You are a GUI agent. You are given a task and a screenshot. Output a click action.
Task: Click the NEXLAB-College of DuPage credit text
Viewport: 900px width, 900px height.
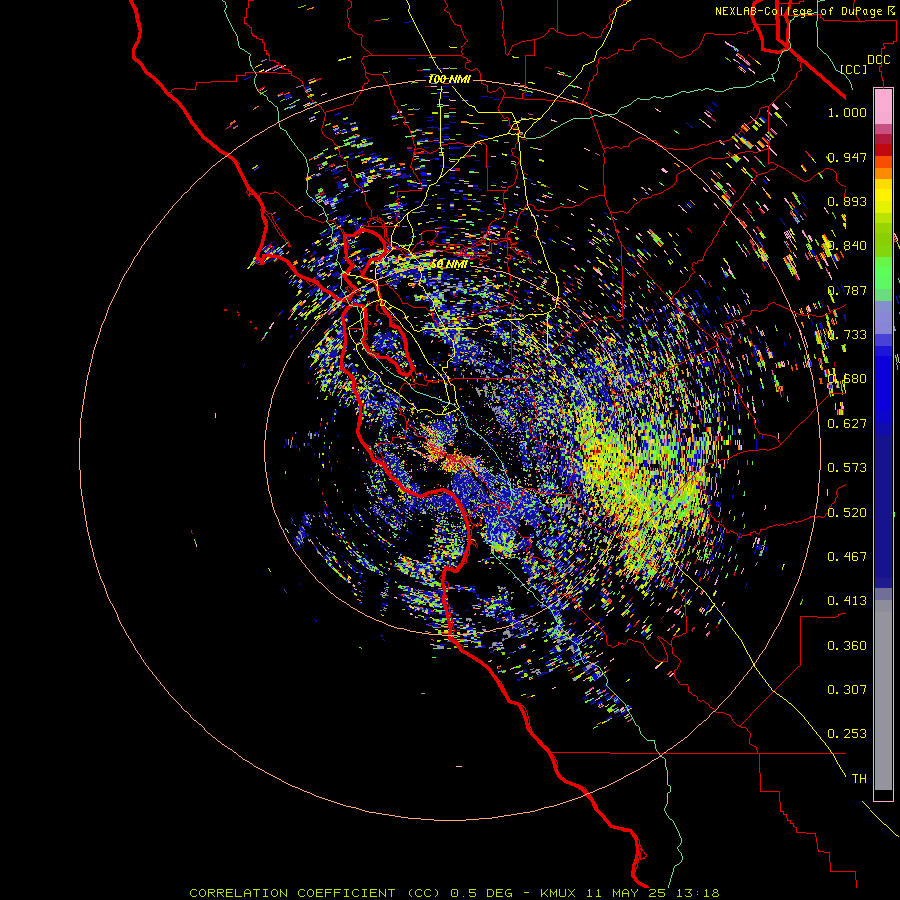[x=798, y=11]
